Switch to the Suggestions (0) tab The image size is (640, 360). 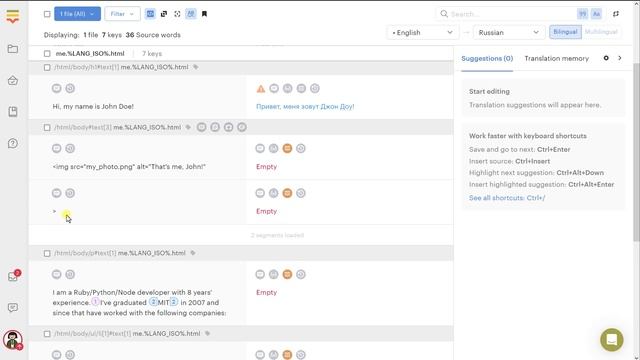pos(487,58)
